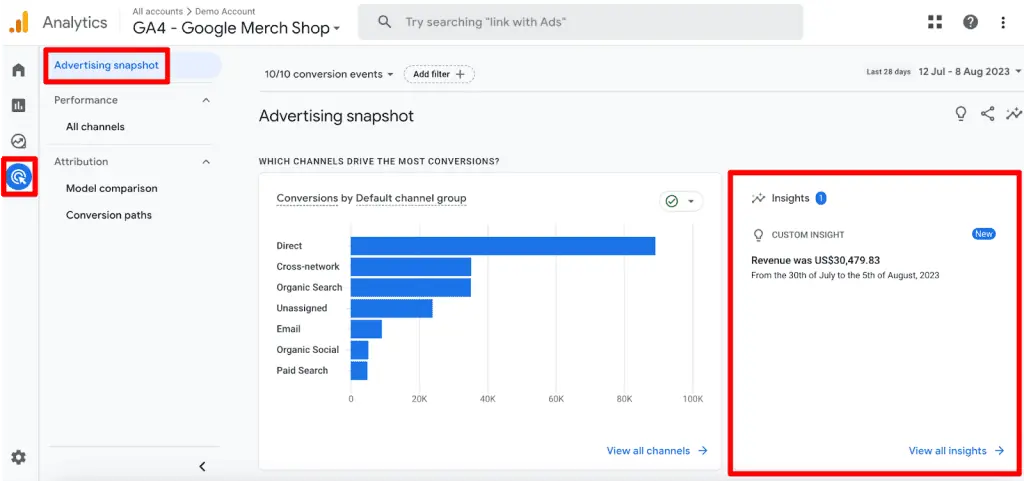Select Advertising snapshot in the sidebar
This screenshot has width=1024, height=481.
click(106, 65)
